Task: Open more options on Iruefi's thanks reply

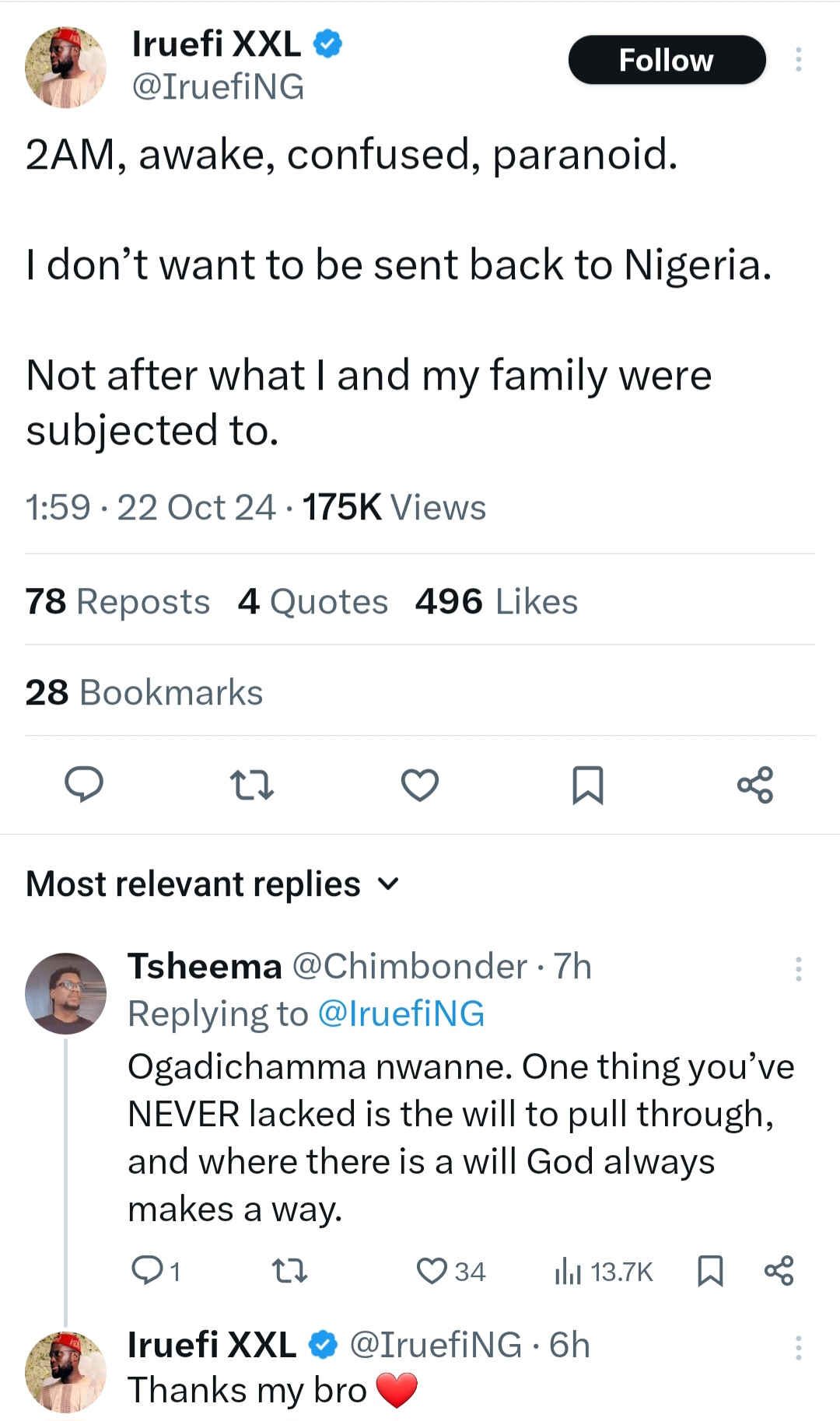Action: pos(798,1347)
